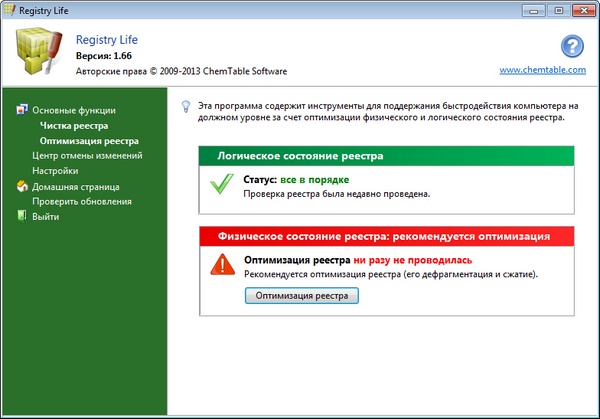Select Оптимизация реестра in the sidebar
The width and height of the screenshot is (600, 419).
click(x=89, y=141)
